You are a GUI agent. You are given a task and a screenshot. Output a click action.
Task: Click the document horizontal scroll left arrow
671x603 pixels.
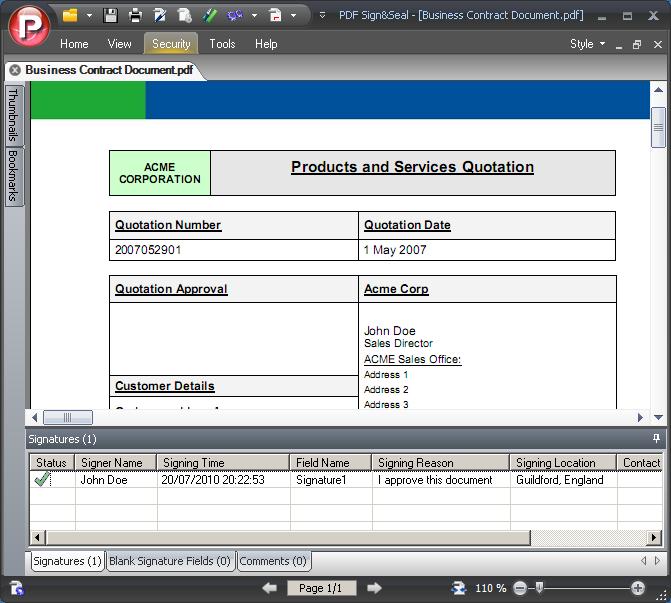35,417
